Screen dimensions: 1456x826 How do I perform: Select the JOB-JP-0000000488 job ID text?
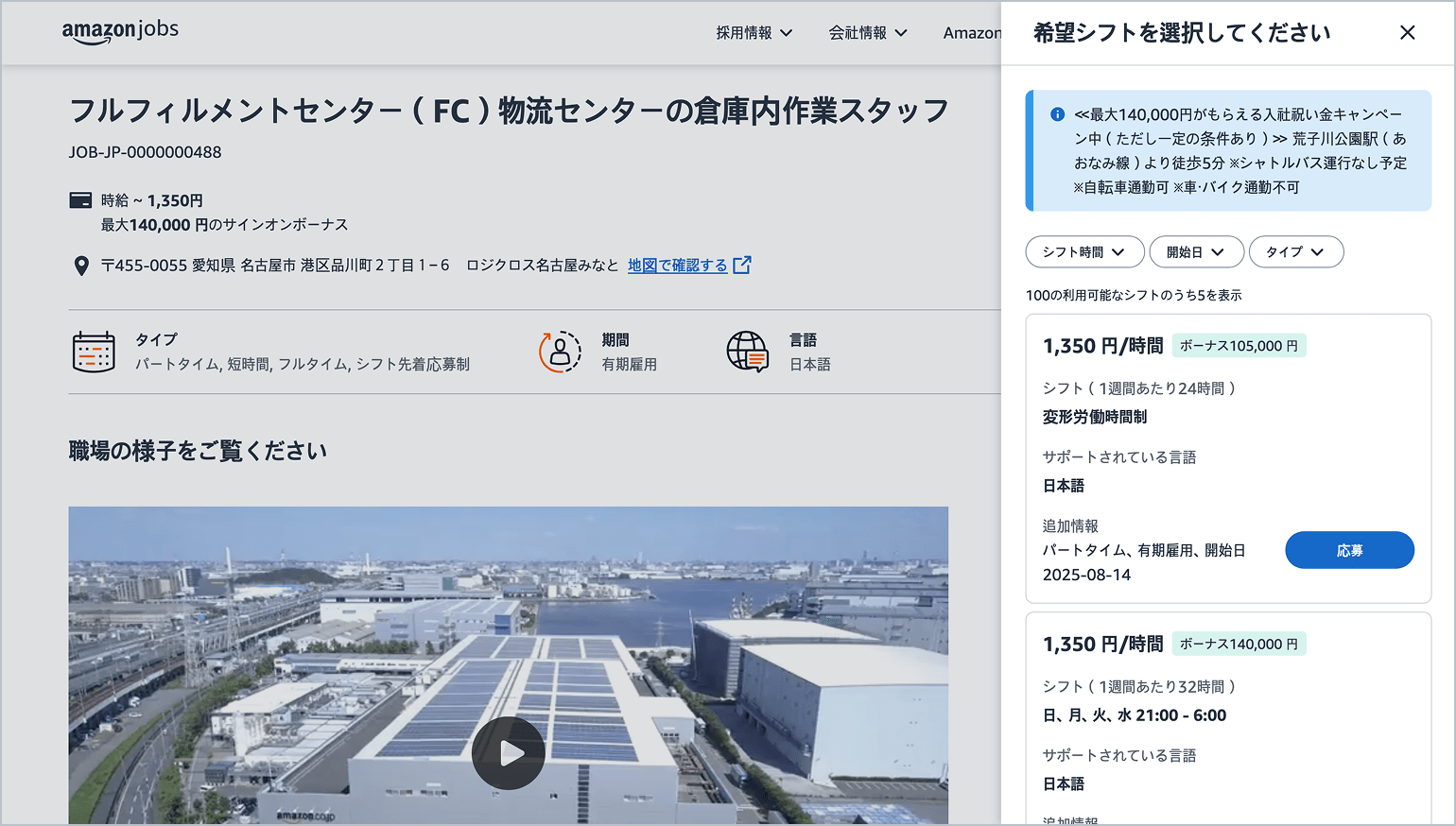point(145,152)
